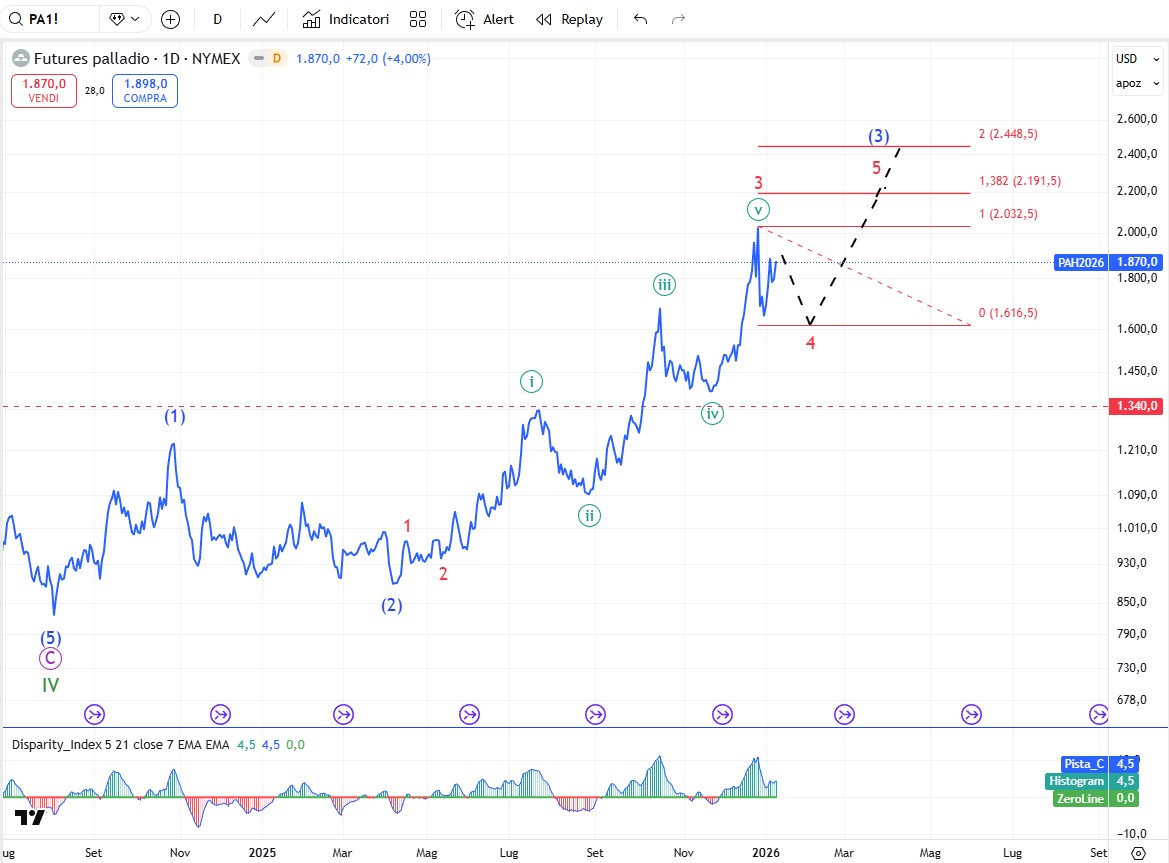The width and height of the screenshot is (1169, 863).
Task: Click the add symbol compare plus icon
Action: [171, 19]
